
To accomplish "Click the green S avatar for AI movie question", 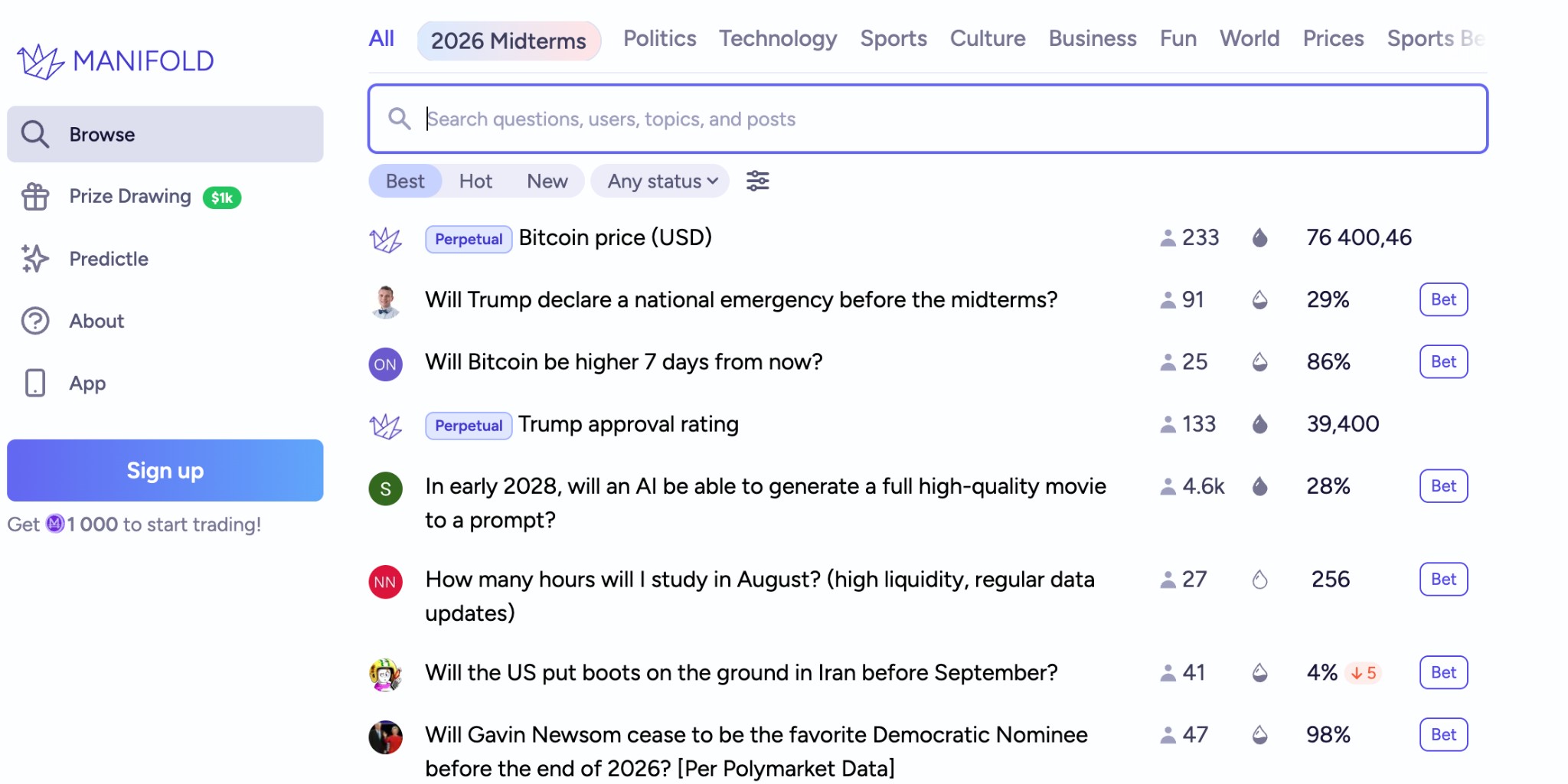I will tap(386, 488).
